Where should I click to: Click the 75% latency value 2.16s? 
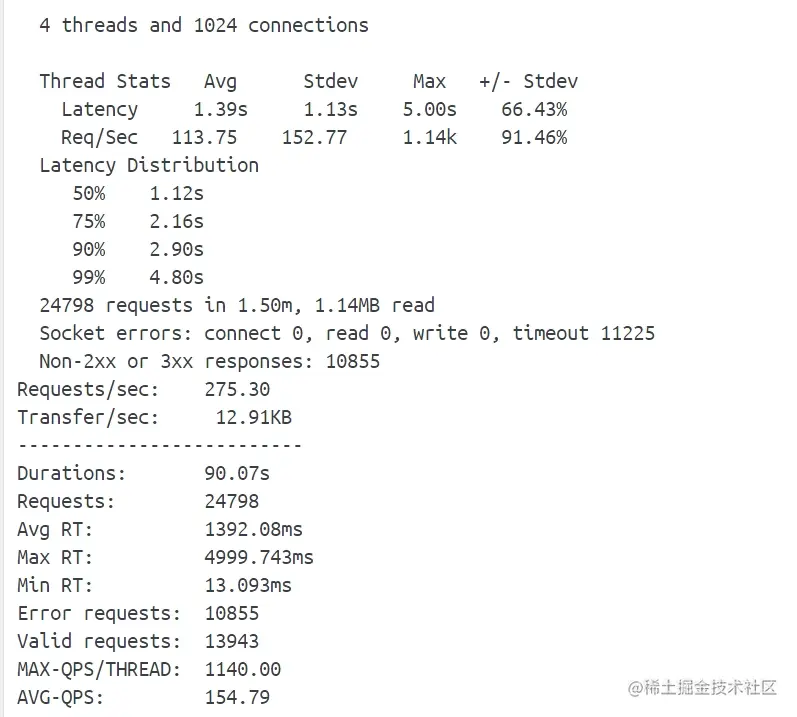(176, 222)
